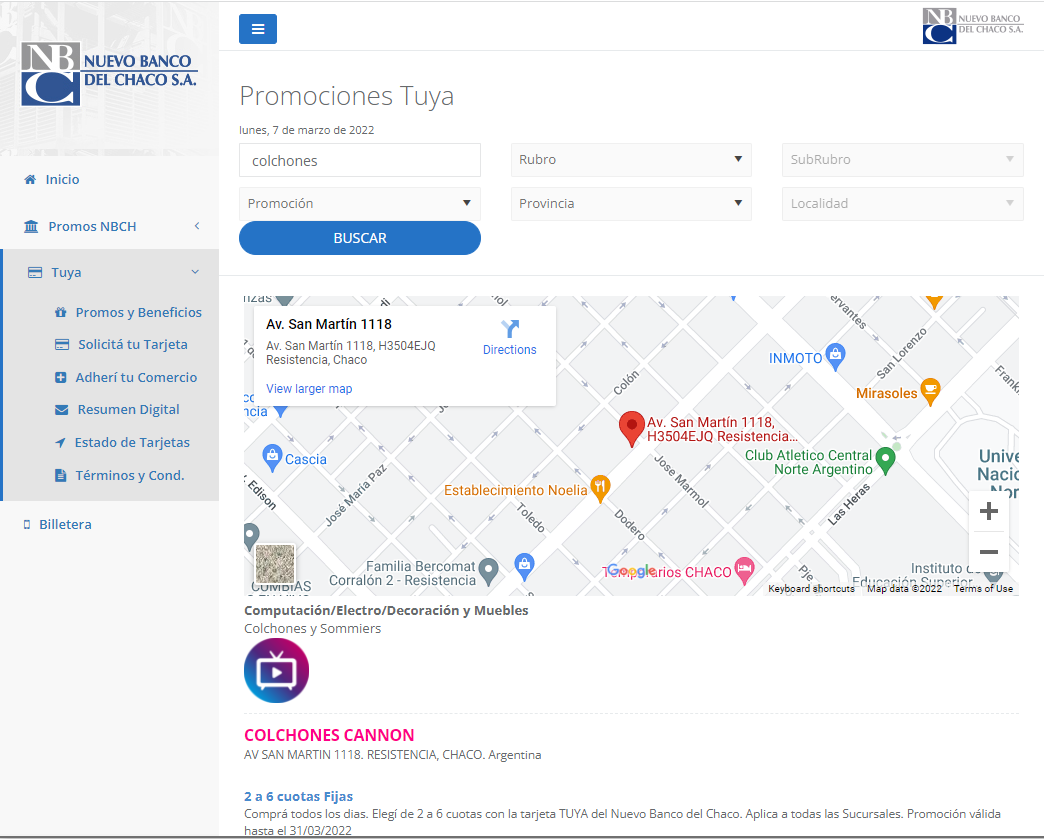Click the 2 a 6 cuotas Fijas promotion
This screenshot has height=839, width=1044.
(298, 796)
